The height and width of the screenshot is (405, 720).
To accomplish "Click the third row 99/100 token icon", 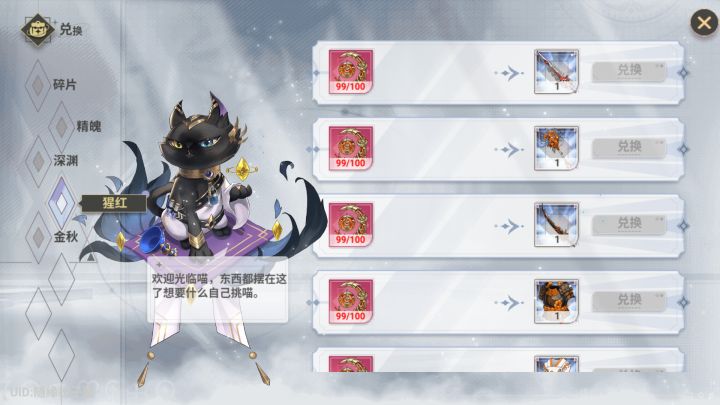I will (x=351, y=225).
